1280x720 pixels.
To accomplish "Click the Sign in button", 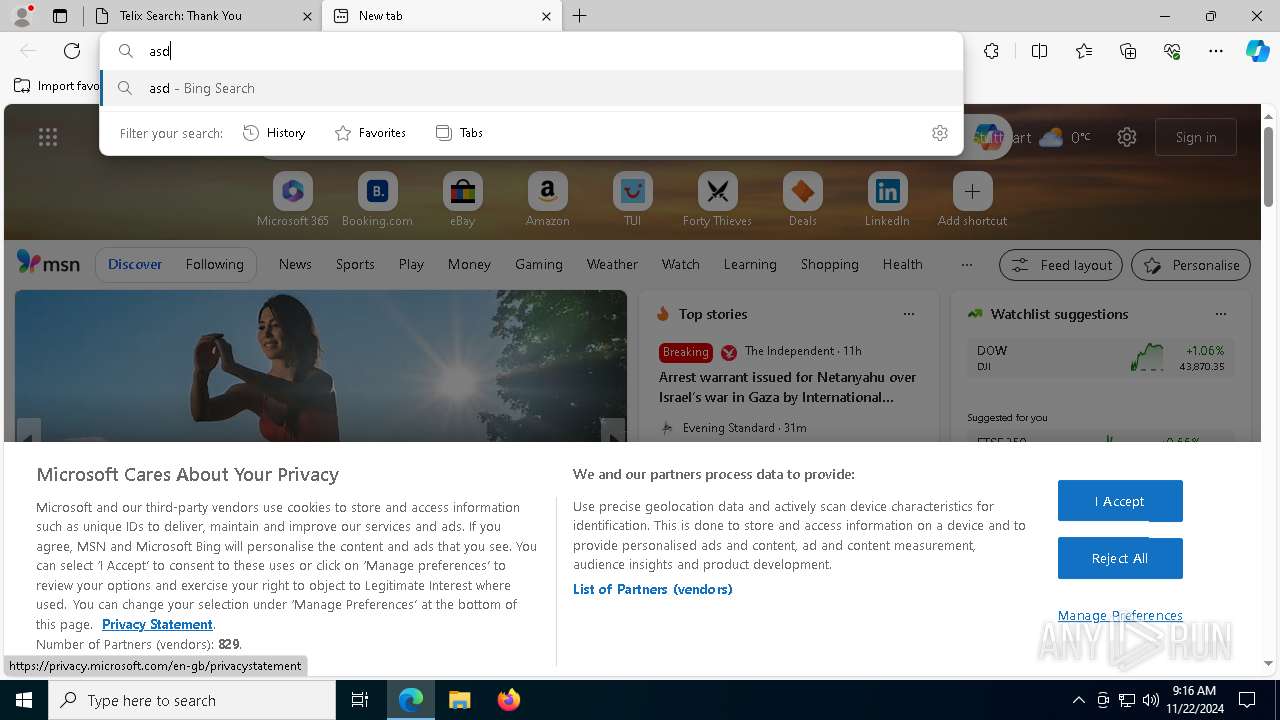I will tap(1196, 137).
